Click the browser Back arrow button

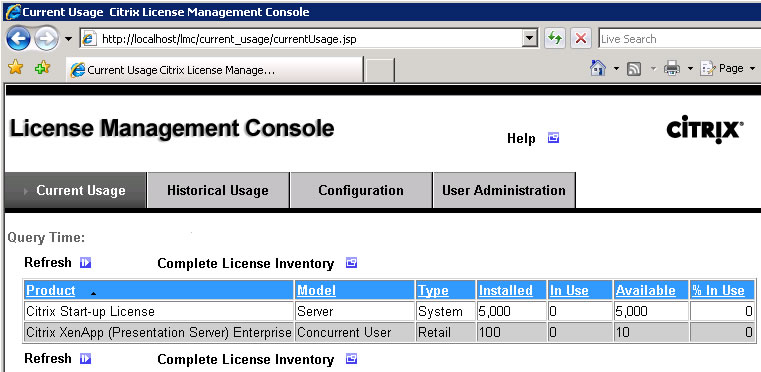tap(18, 39)
